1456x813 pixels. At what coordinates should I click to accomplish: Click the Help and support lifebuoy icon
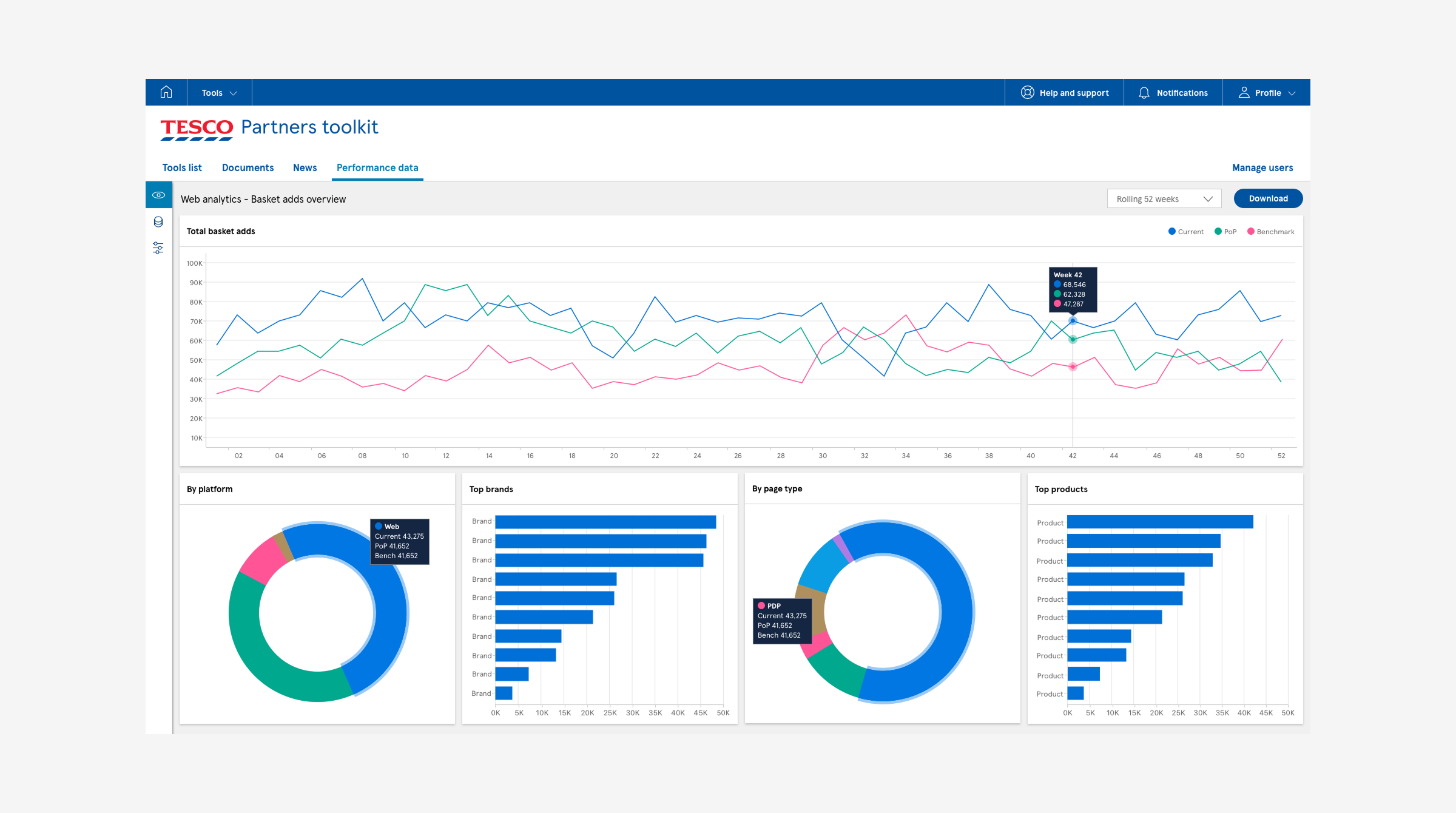[x=1027, y=92]
